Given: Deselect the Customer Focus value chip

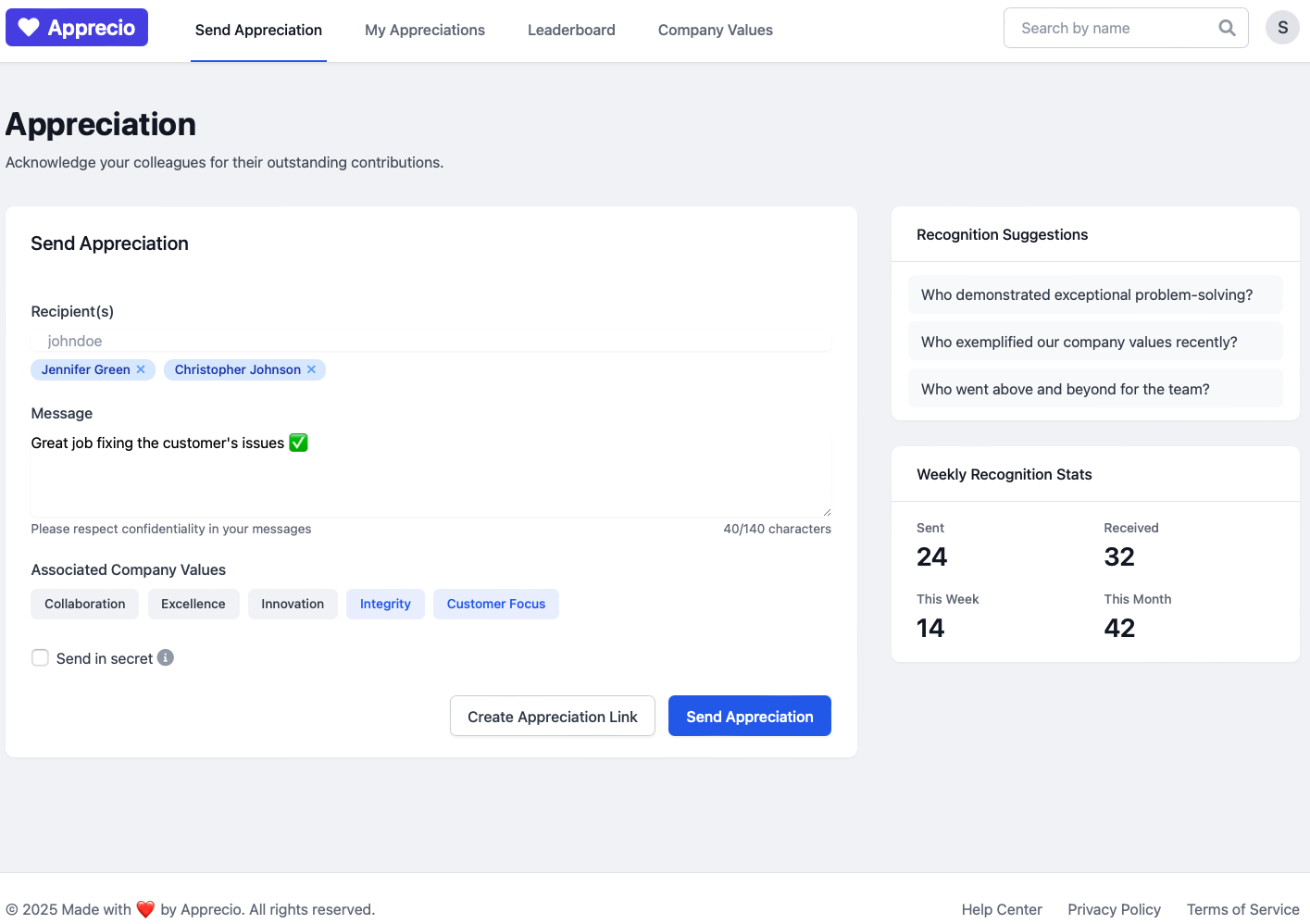Looking at the screenshot, I should click(495, 605).
